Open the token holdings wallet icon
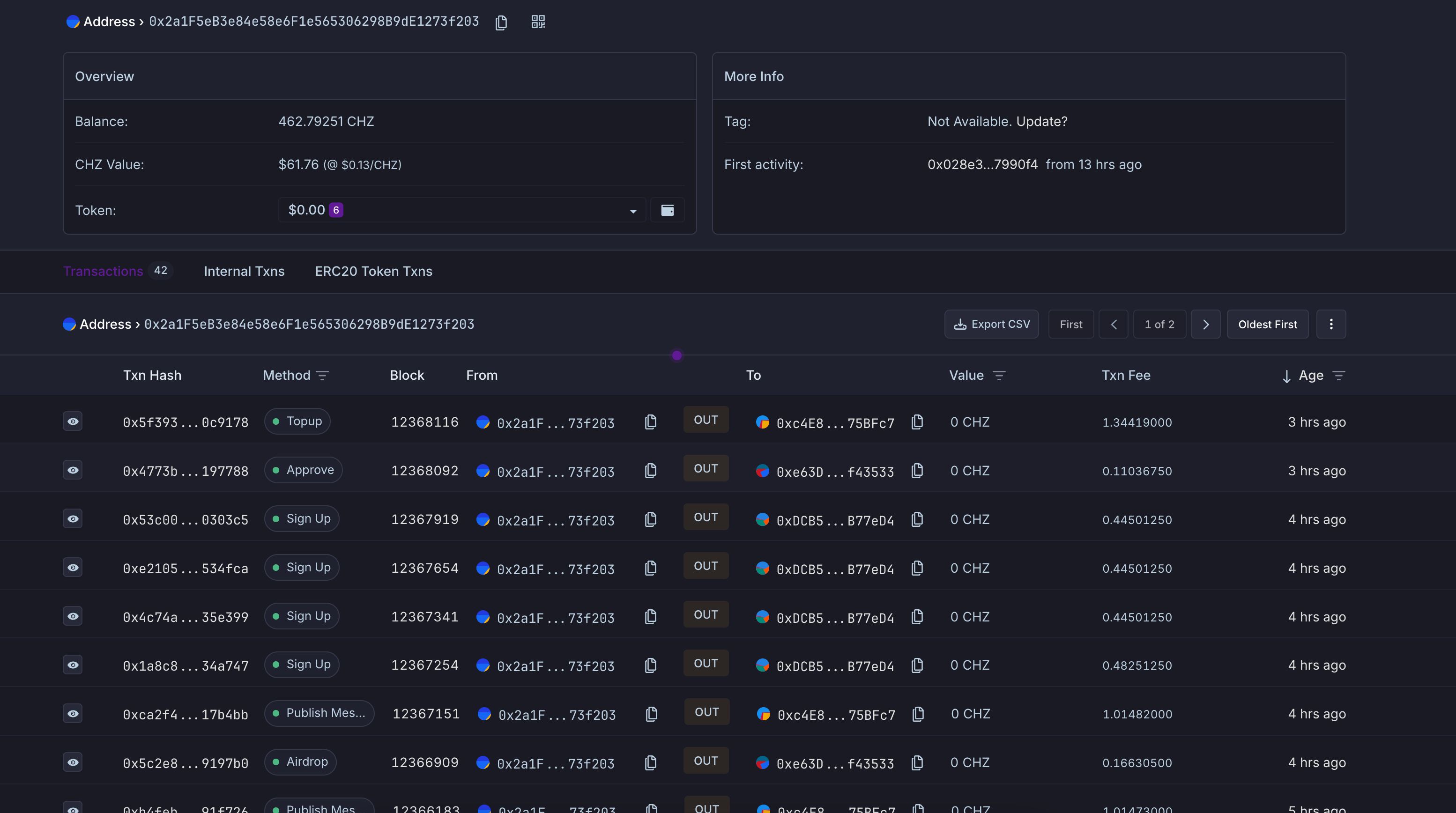1456x813 pixels. coord(668,210)
